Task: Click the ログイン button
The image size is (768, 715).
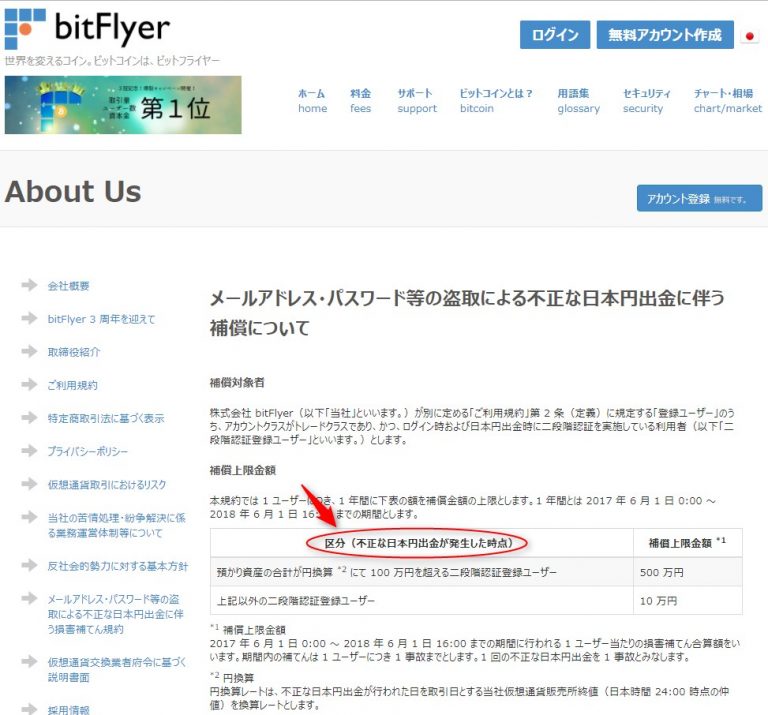Action: tap(555, 35)
